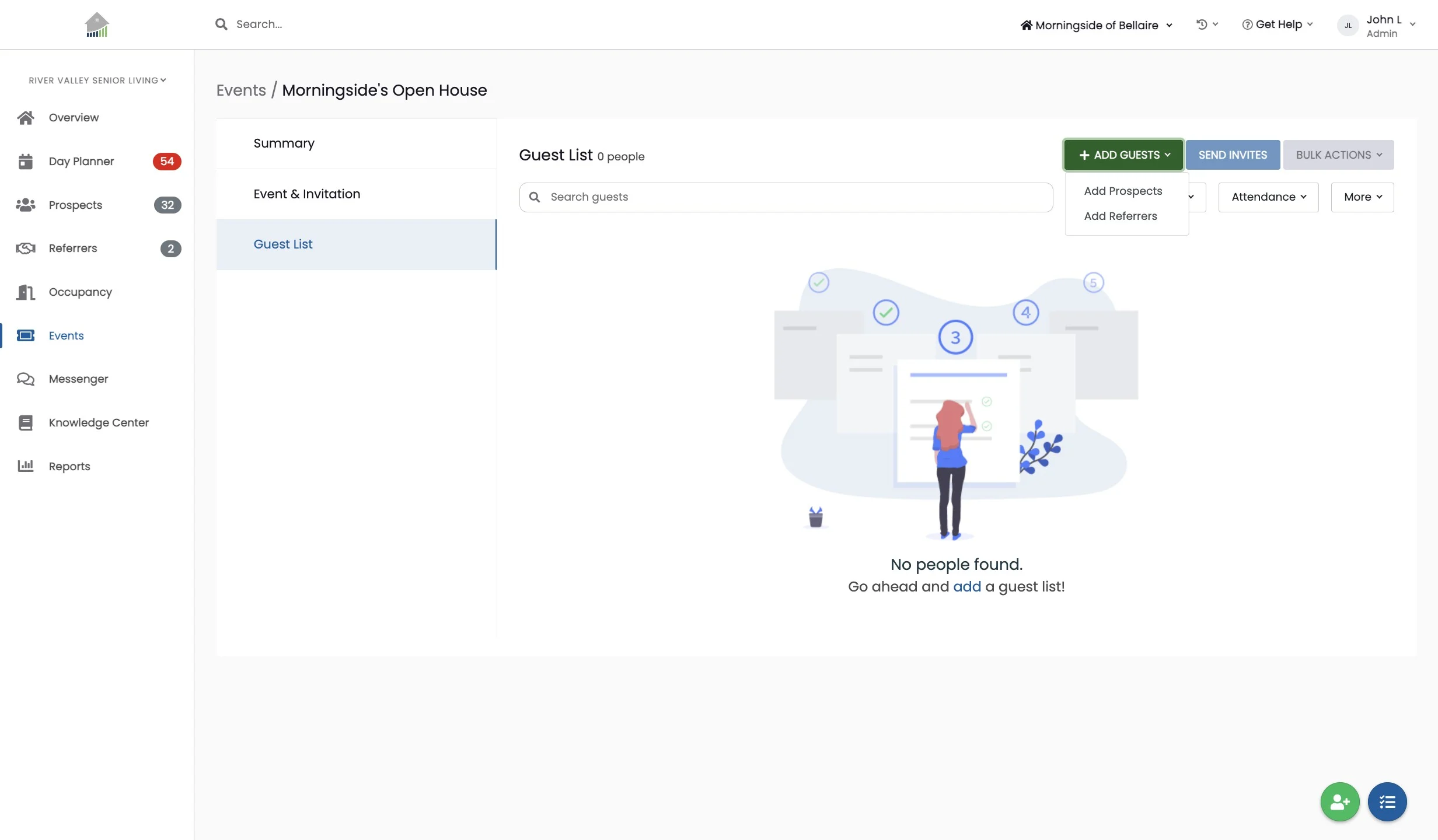The width and height of the screenshot is (1438, 840).
Task: Click the Overview home icon in sidebar
Action: pos(25,118)
